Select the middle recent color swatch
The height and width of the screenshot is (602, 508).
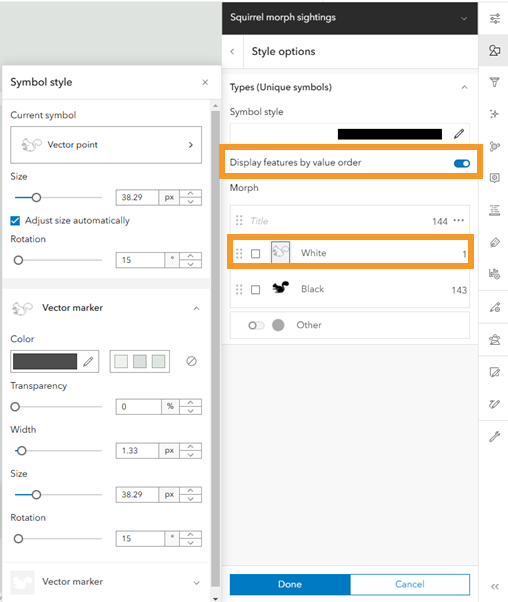pos(140,361)
